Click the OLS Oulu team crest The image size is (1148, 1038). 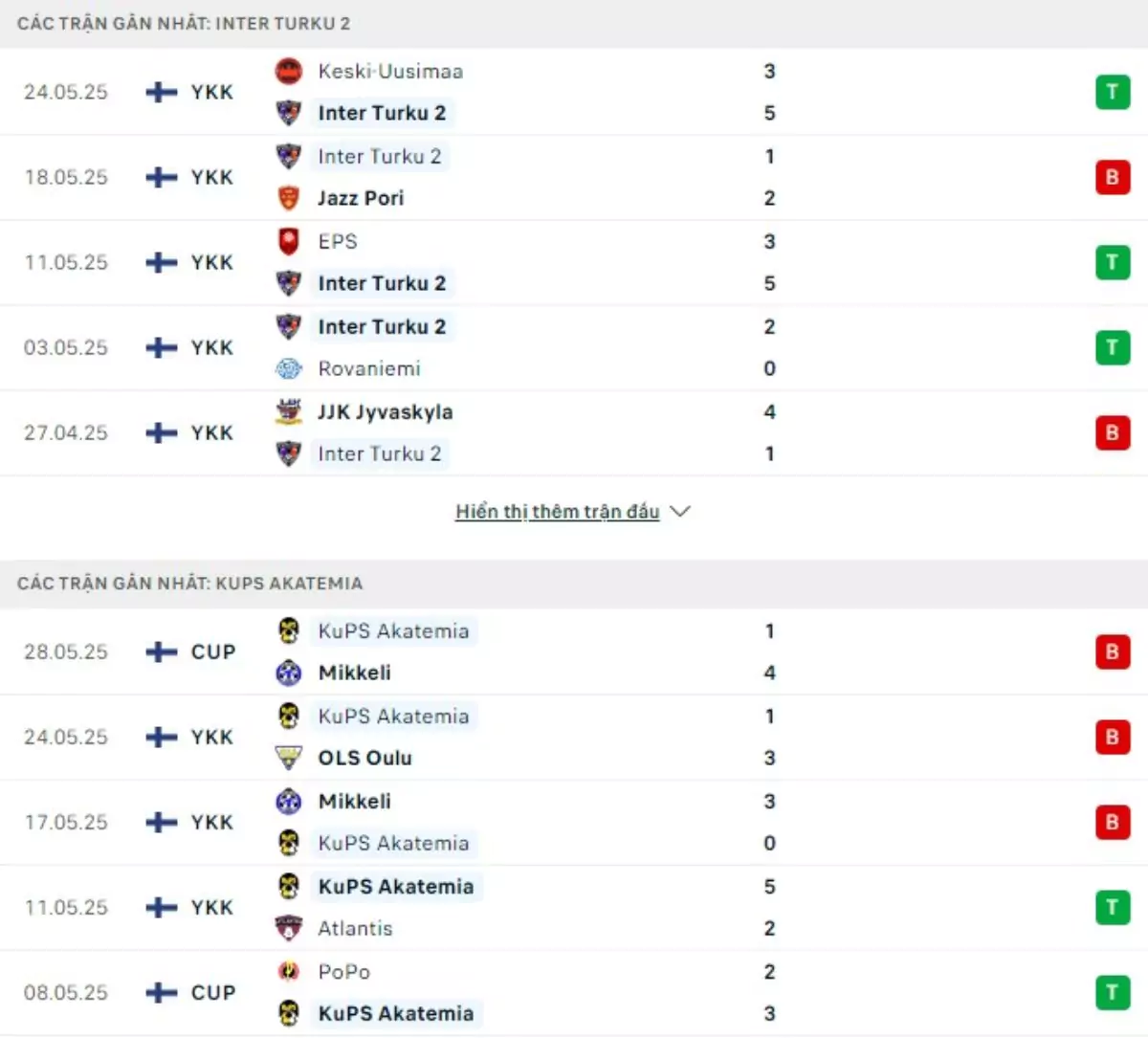288,758
